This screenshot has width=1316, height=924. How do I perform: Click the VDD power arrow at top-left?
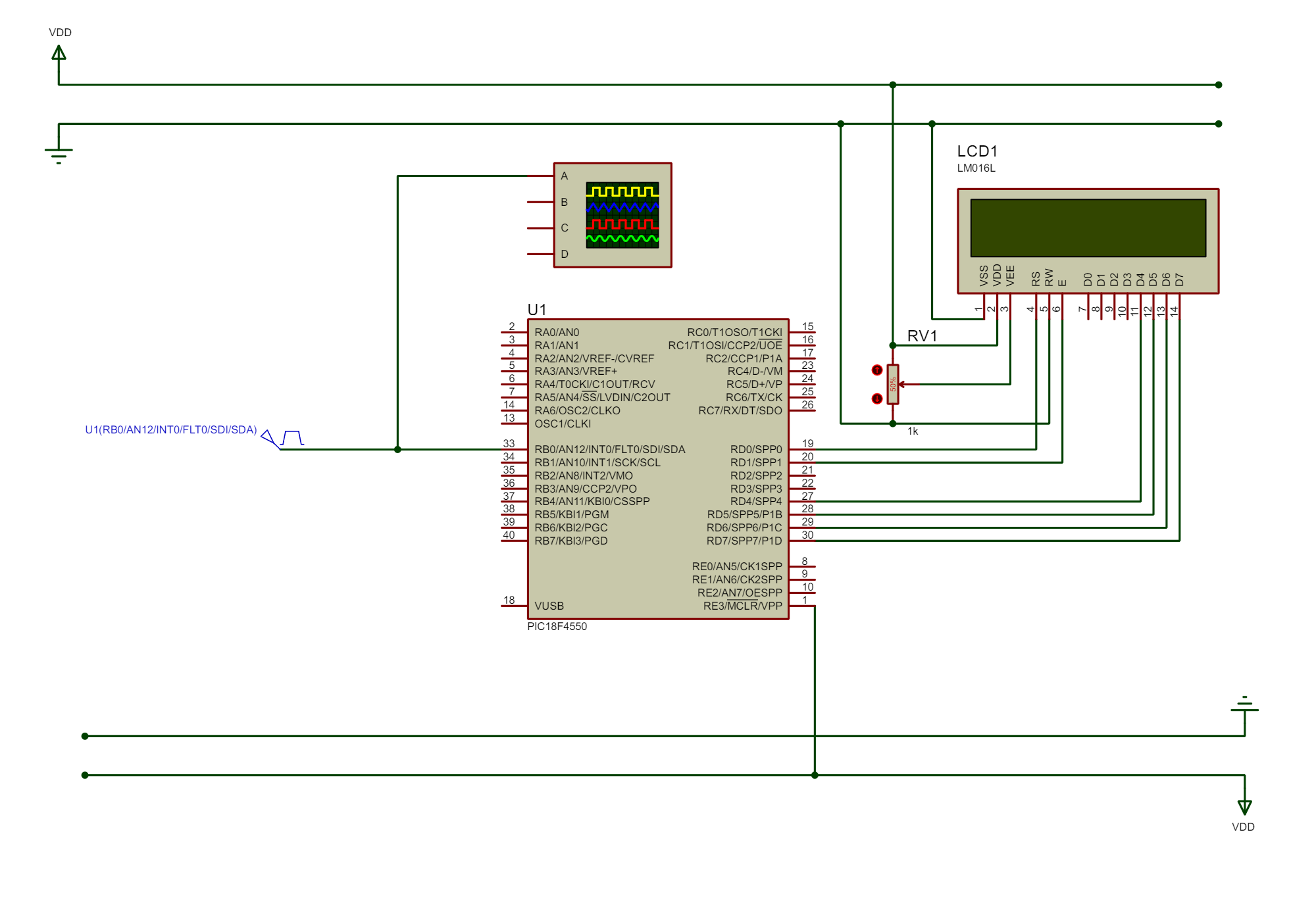[x=59, y=53]
